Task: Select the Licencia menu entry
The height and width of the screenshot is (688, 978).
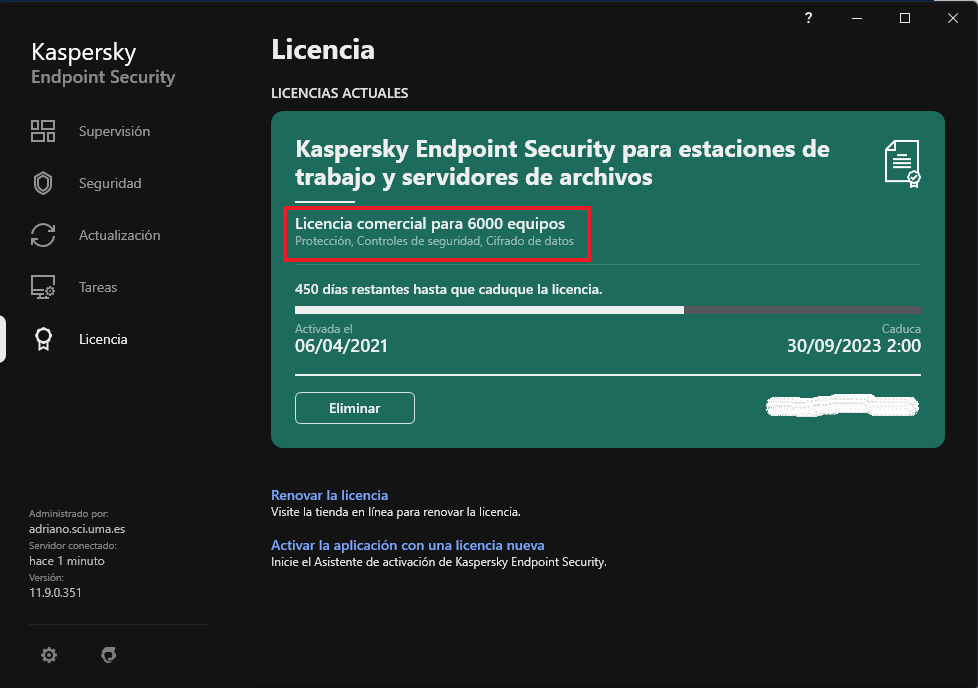Action: 103,339
